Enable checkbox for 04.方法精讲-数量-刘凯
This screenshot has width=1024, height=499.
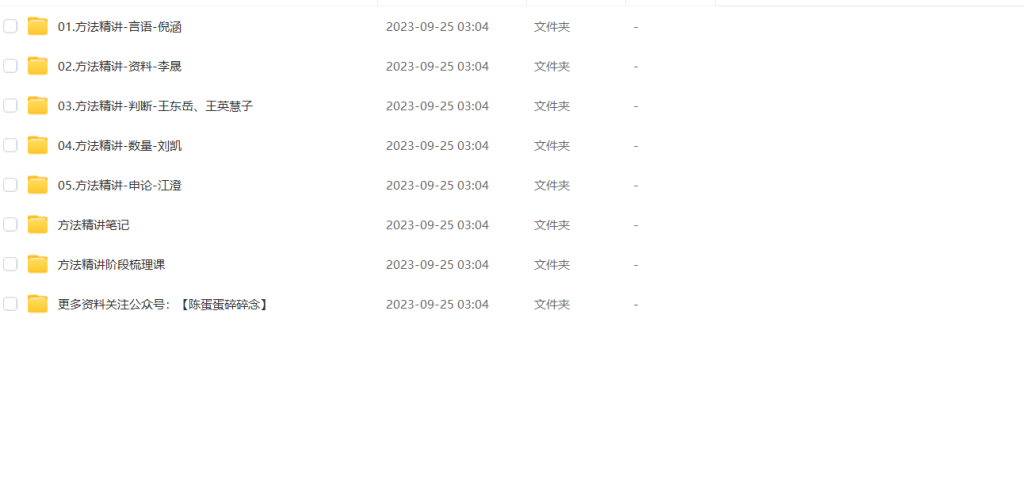[10, 145]
